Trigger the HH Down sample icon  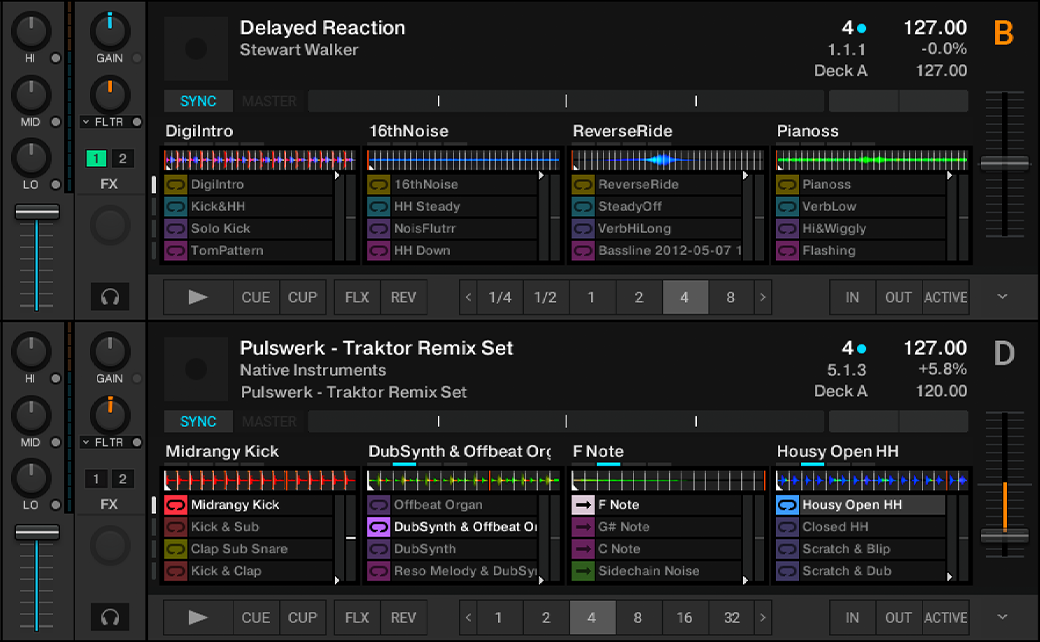[378, 251]
